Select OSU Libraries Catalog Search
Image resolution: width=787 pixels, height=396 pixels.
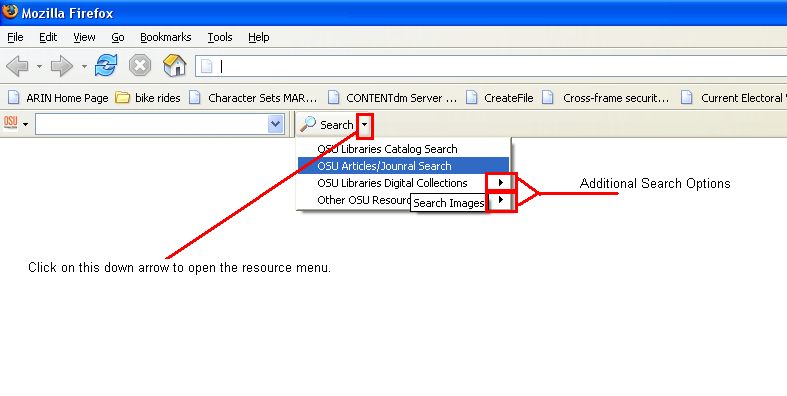tap(404, 149)
